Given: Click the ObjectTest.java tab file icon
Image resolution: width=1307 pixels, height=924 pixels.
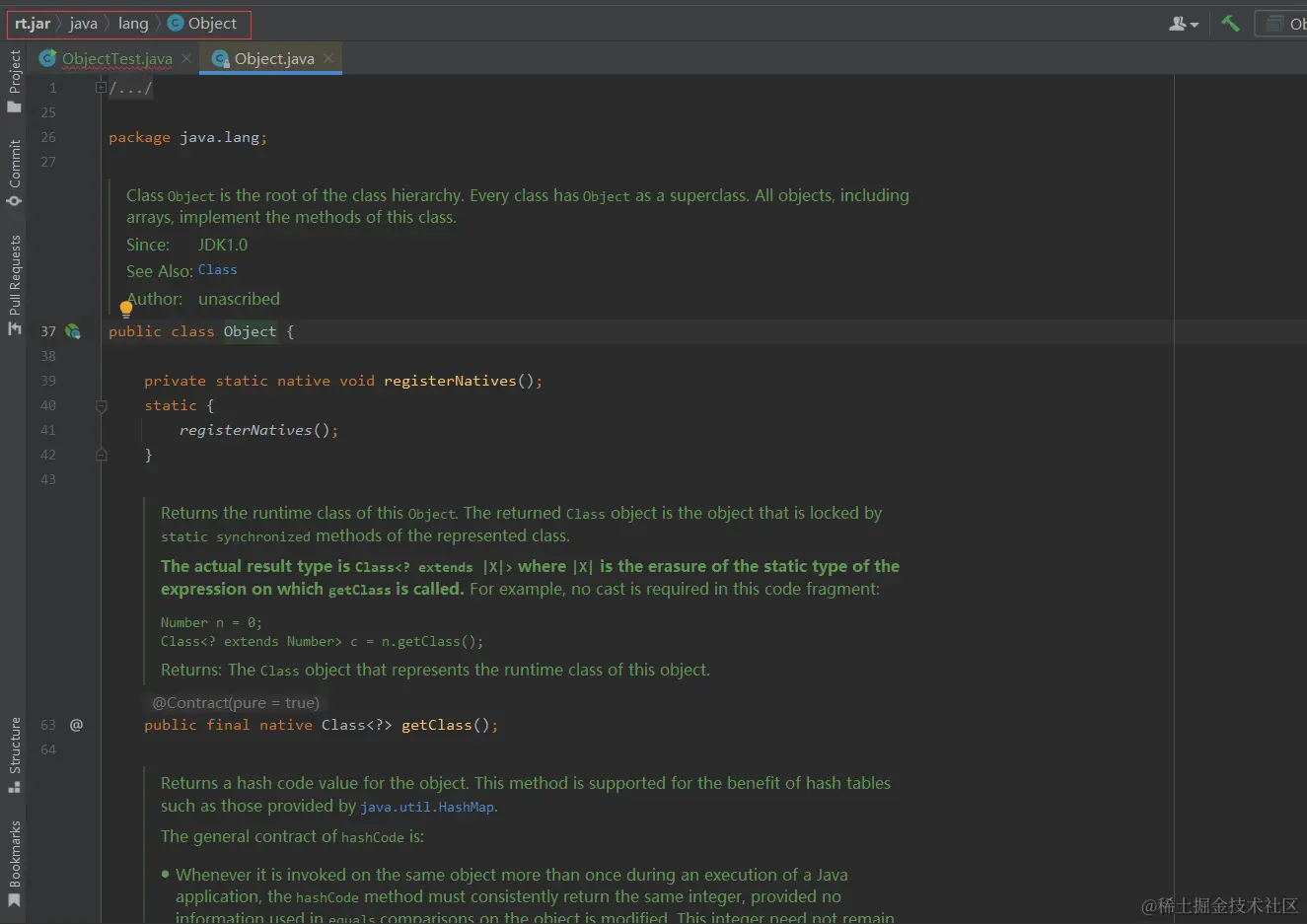Looking at the screenshot, I should pyautogui.click(x=47, y=58).
